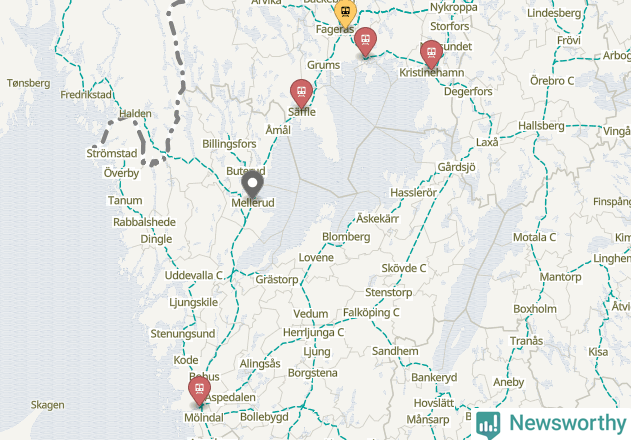Click the Strömstad town label
The width and height of the screenshot is (631, 440).
[112, 153]
